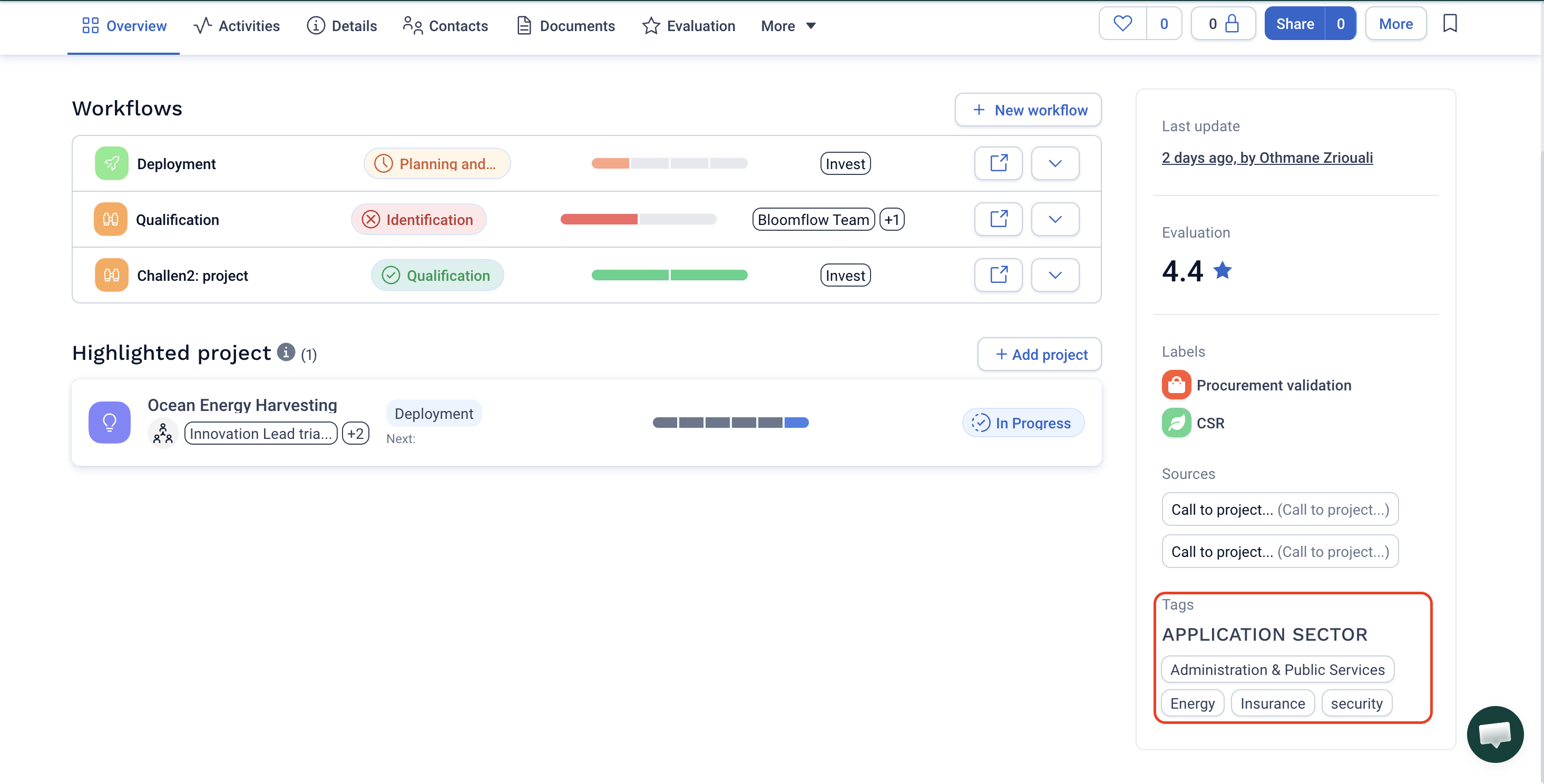Screen dimensions: 1544x784
Task: Click the Invest tag on Deployment row
Action: point(845,164)
